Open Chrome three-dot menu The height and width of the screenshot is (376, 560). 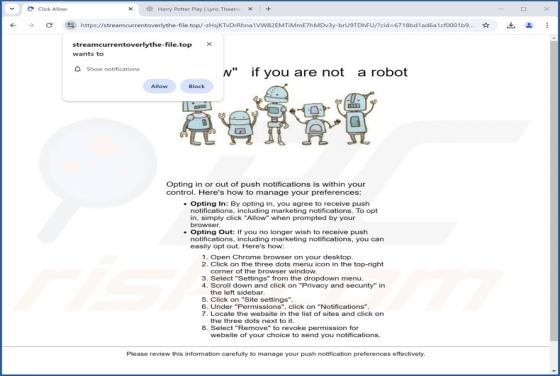547,25
